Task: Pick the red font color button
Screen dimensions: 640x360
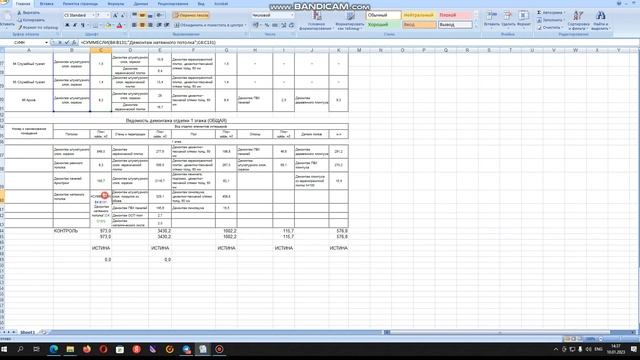Action: pyautogui.click(x=119, y=25)
